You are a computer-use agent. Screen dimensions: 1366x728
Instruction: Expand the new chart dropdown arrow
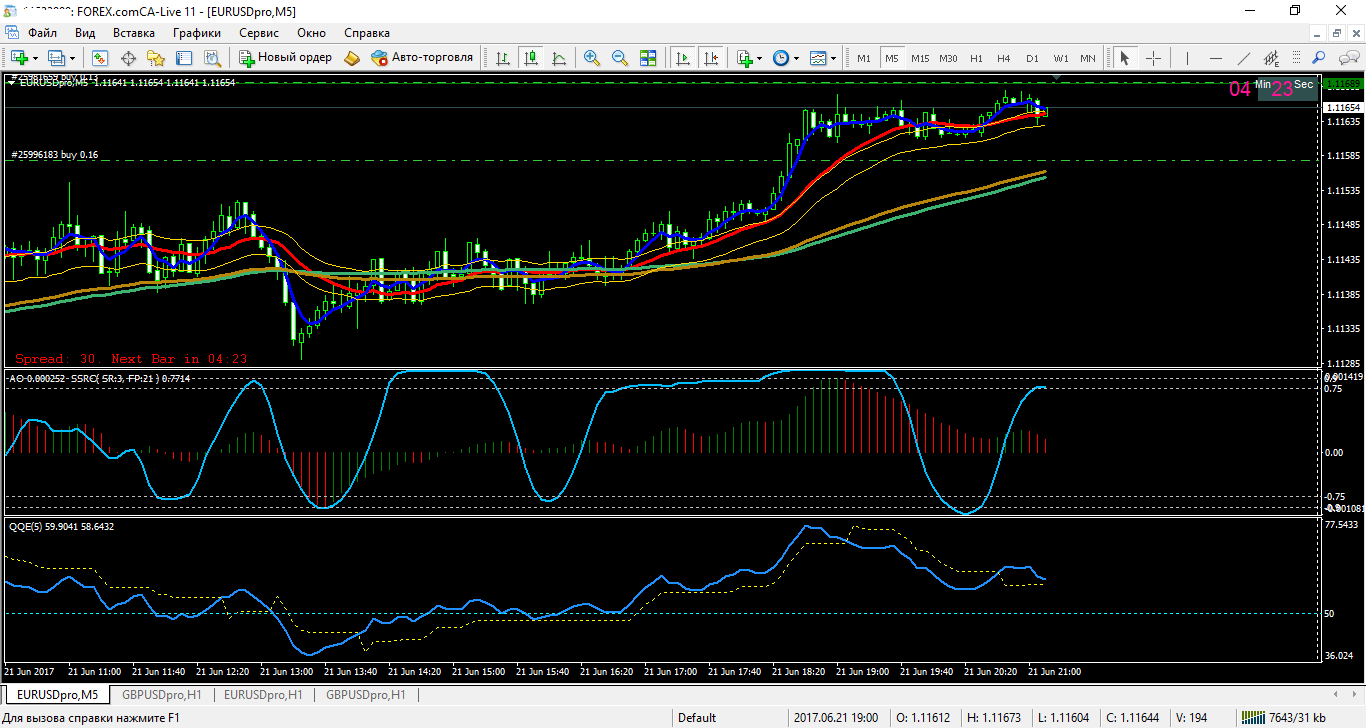36,58
